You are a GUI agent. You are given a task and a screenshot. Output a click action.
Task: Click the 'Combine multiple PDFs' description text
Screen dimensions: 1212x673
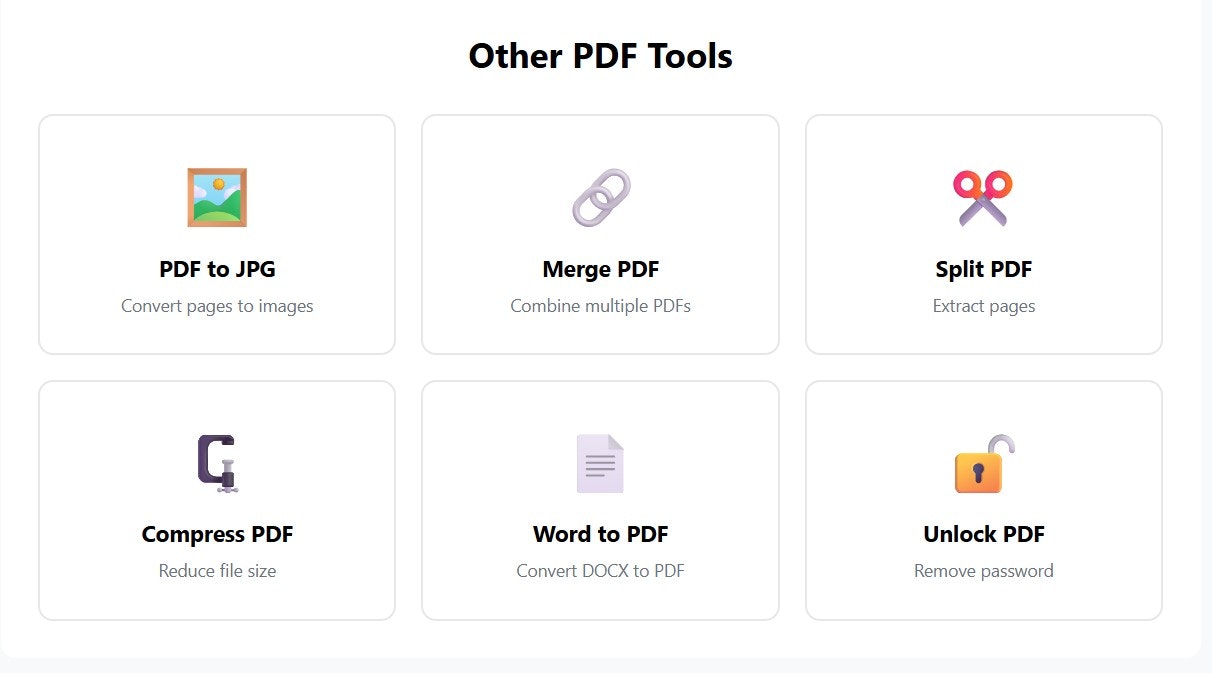click(599, 306)
